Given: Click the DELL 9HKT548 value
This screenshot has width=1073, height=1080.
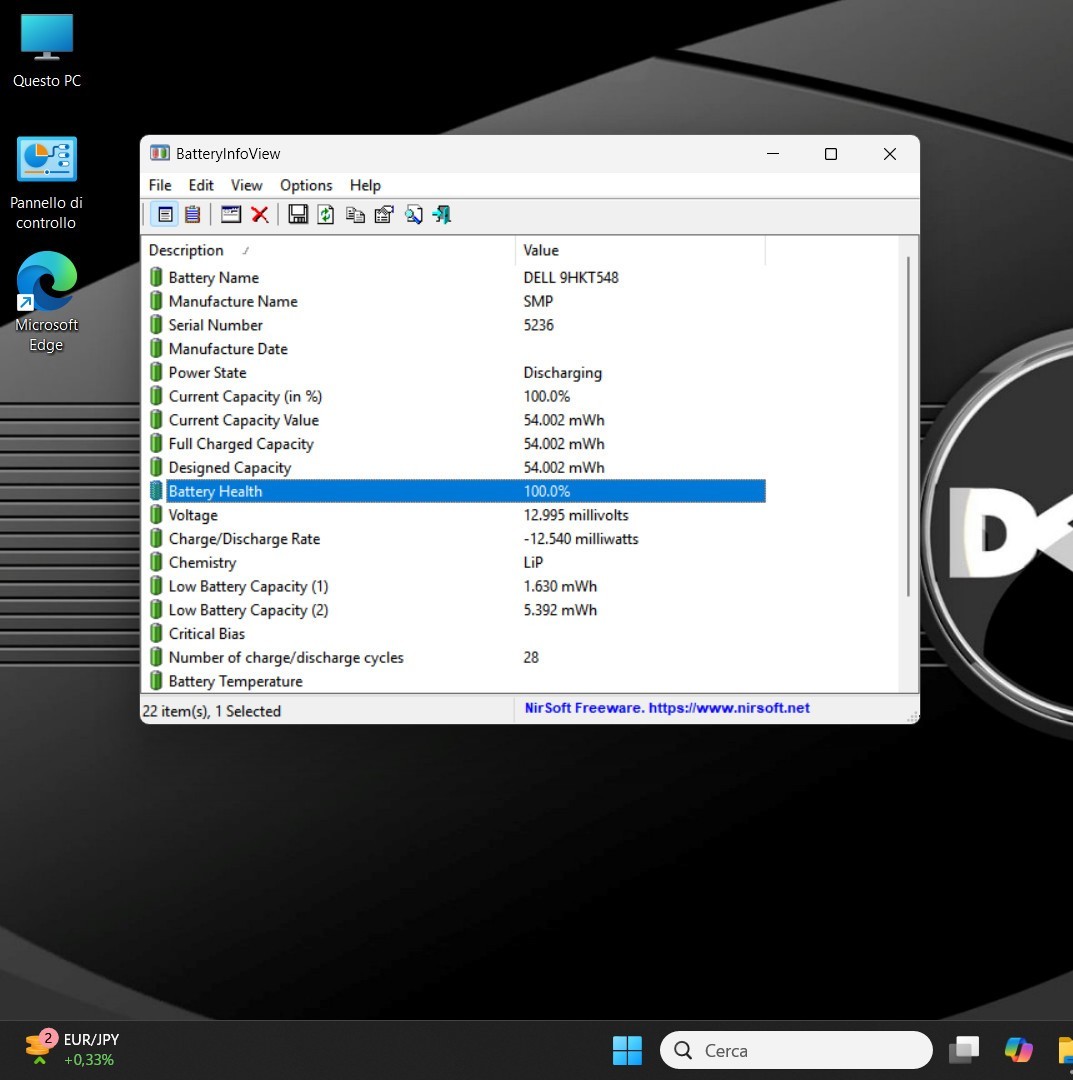Looking at the screenshot, I should (x=571, y=278).
